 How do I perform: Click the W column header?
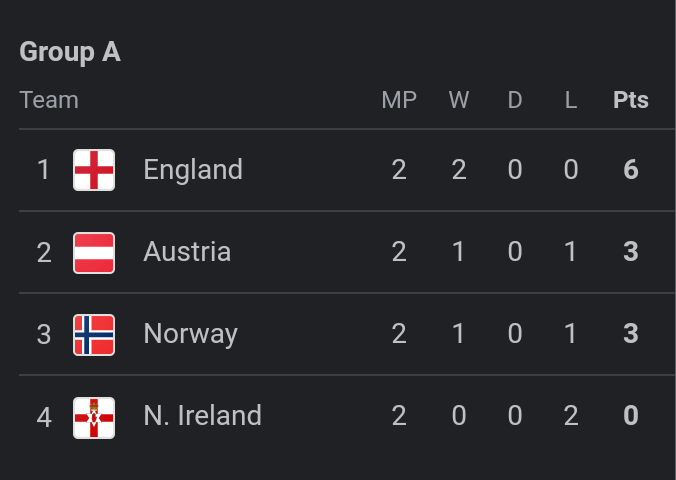pyautogui.click(x=459, y=100)
